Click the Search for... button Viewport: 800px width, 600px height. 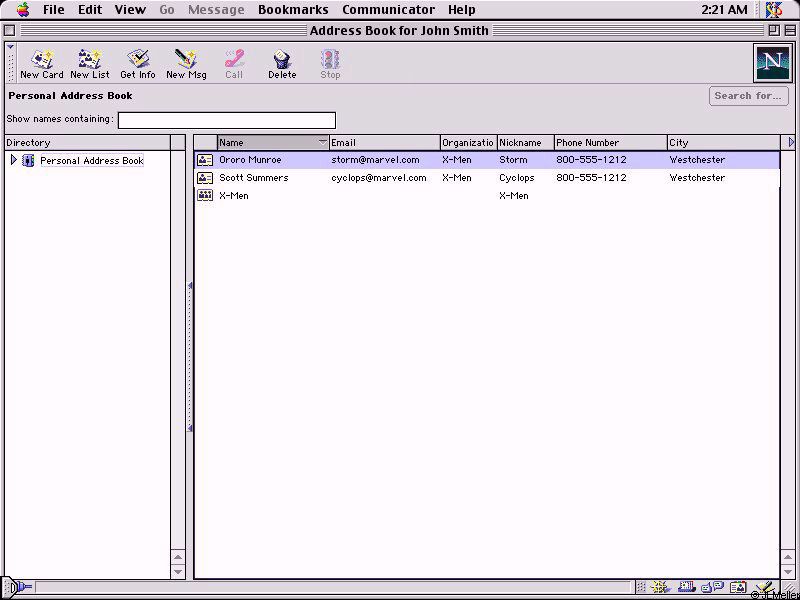(x=748, y=96)
